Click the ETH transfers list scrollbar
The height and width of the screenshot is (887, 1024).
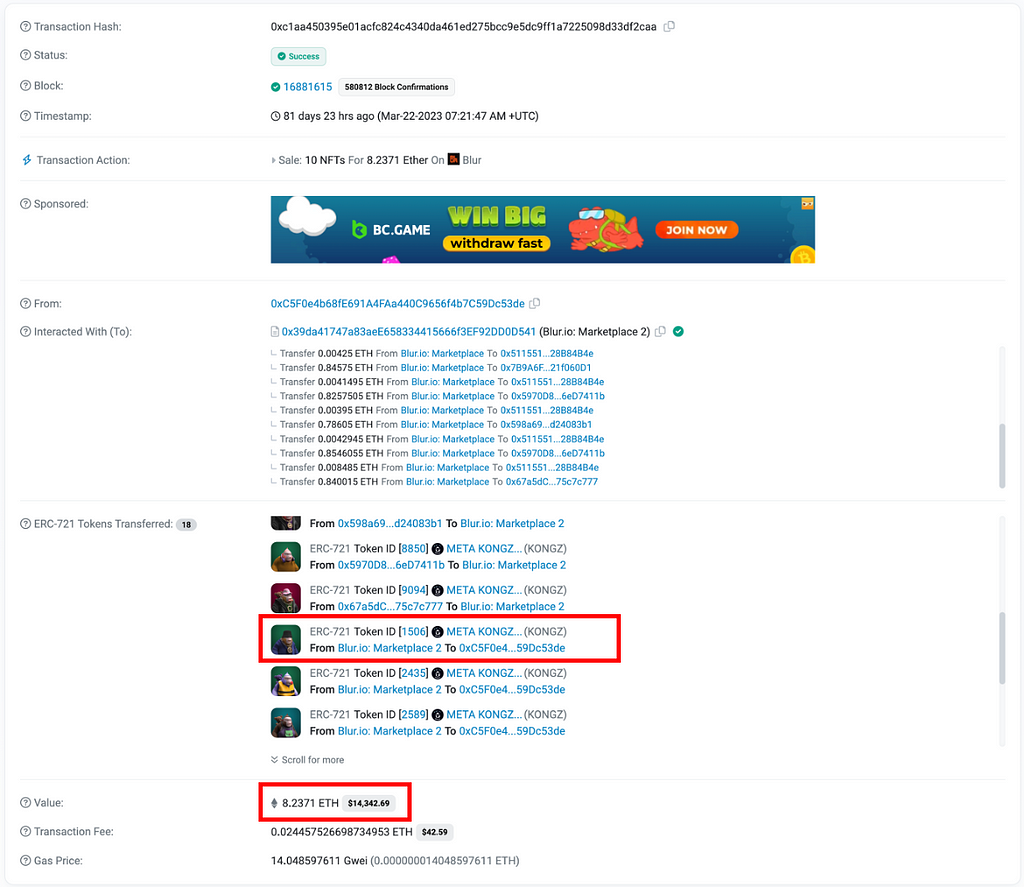click(1002, 455)
